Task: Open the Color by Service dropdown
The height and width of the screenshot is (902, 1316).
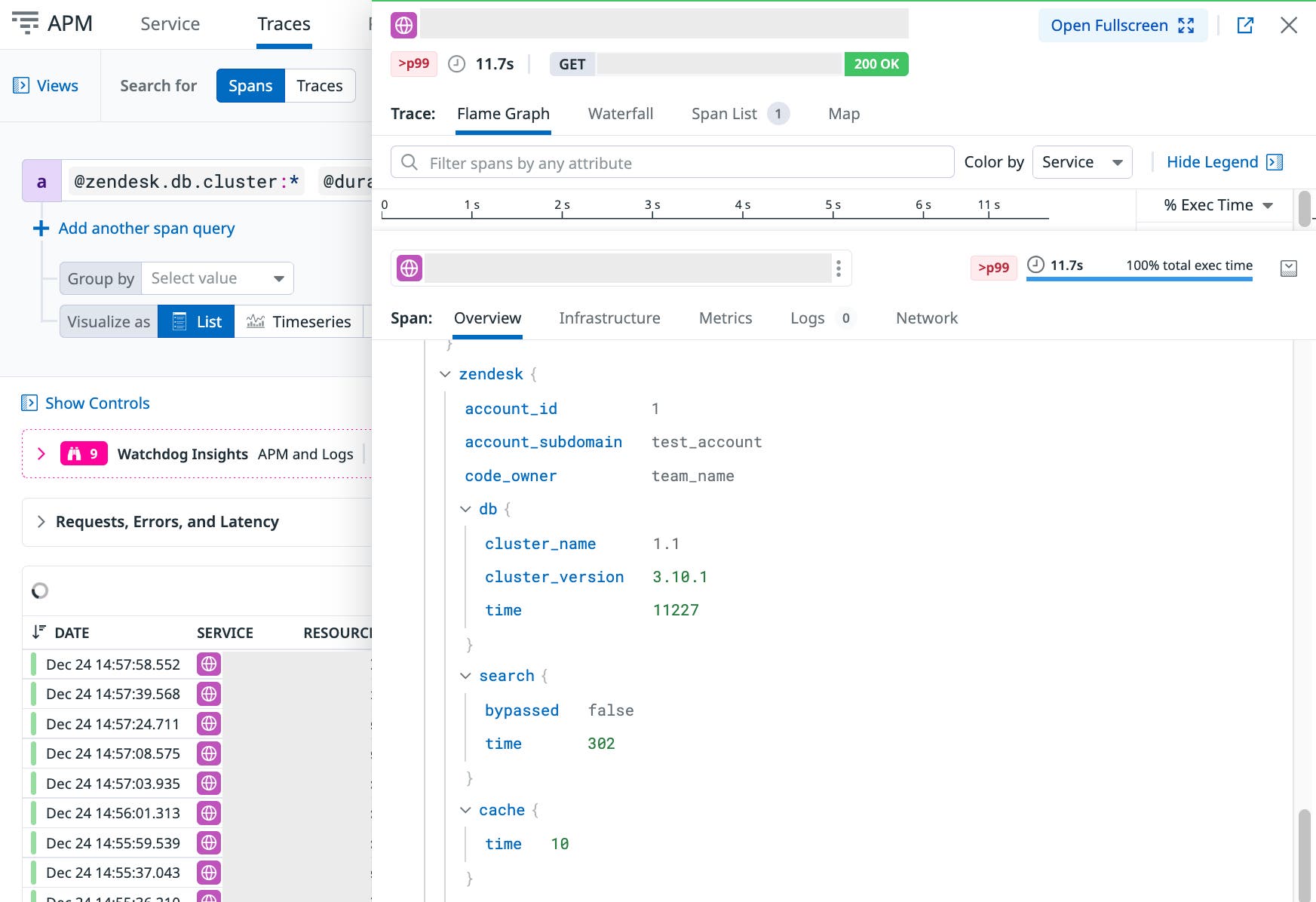Action: [x=1082, y=161]
